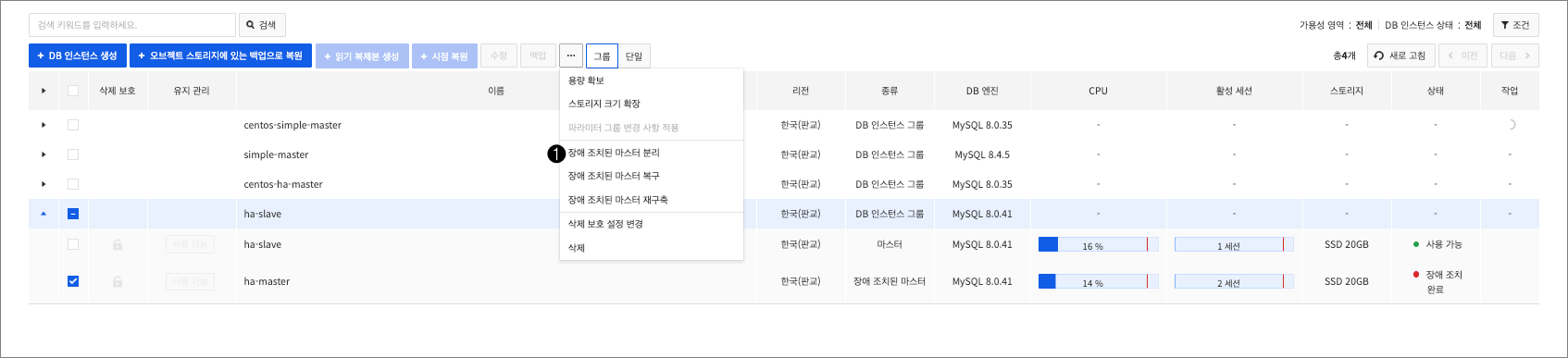Click the 스토리지 column header
This screenshot has height=358, width=1568.
(x=1347, y=91)
